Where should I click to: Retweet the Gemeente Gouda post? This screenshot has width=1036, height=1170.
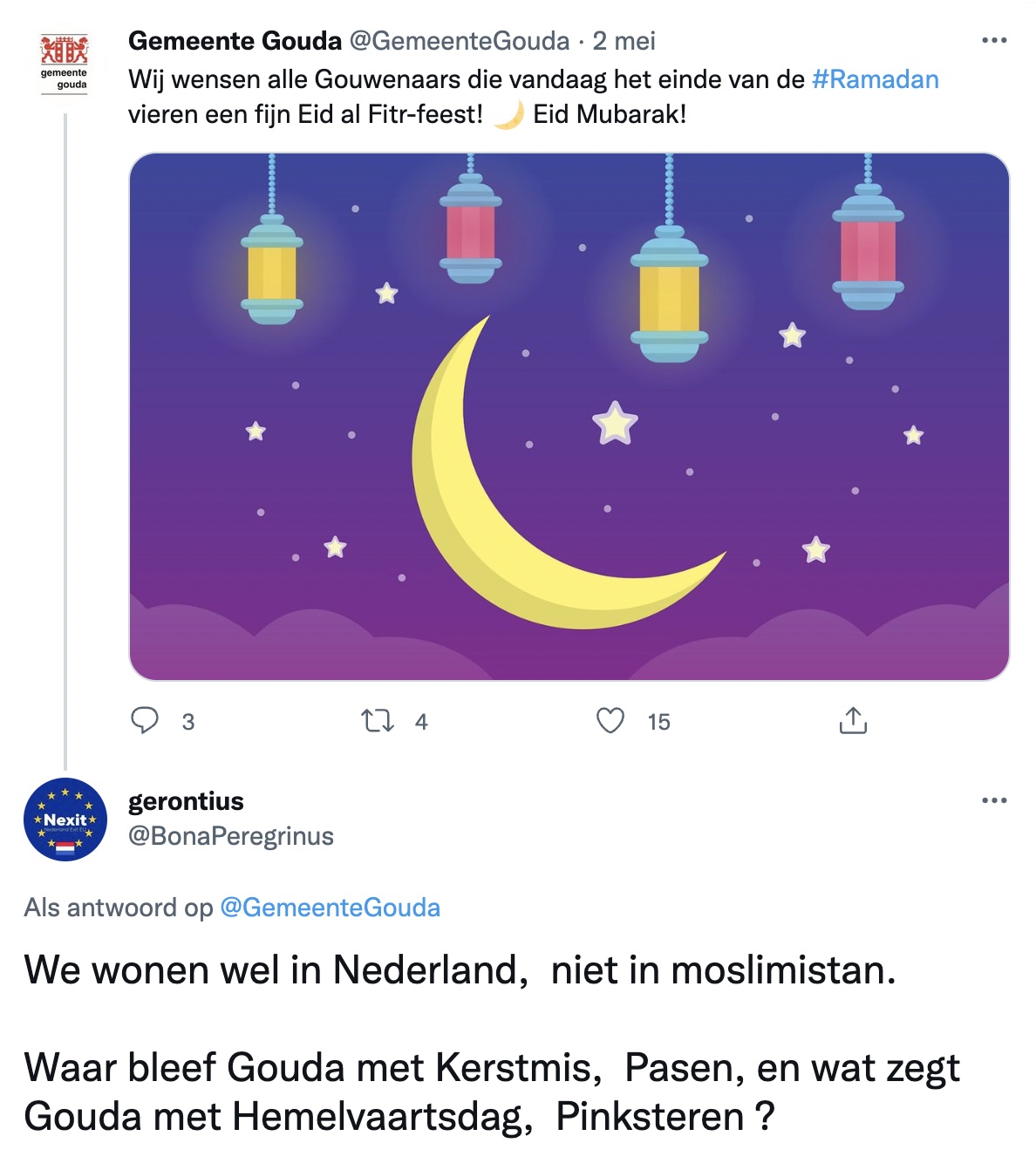377,721
